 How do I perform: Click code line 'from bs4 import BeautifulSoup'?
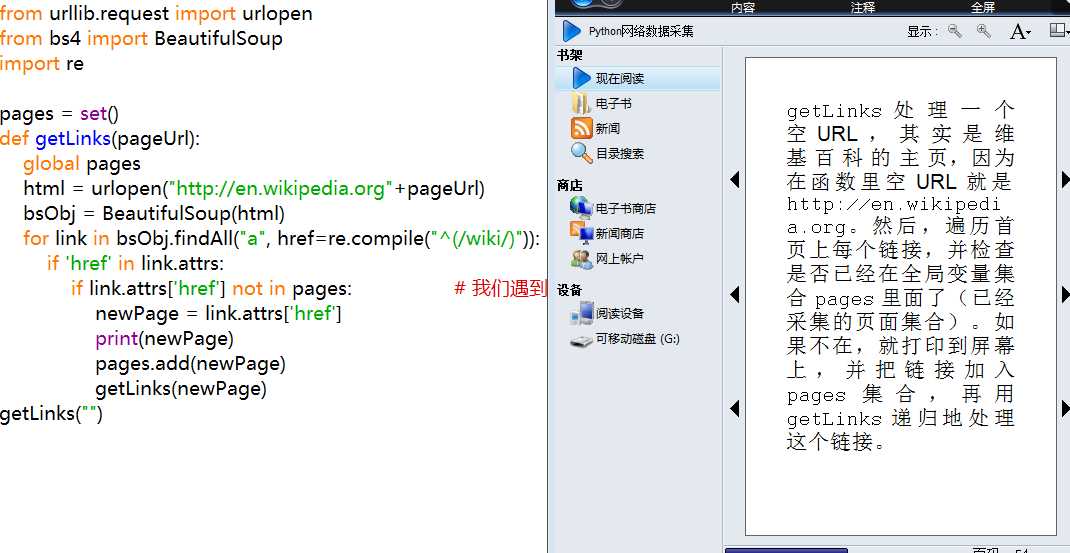click(x=141, y=38)
